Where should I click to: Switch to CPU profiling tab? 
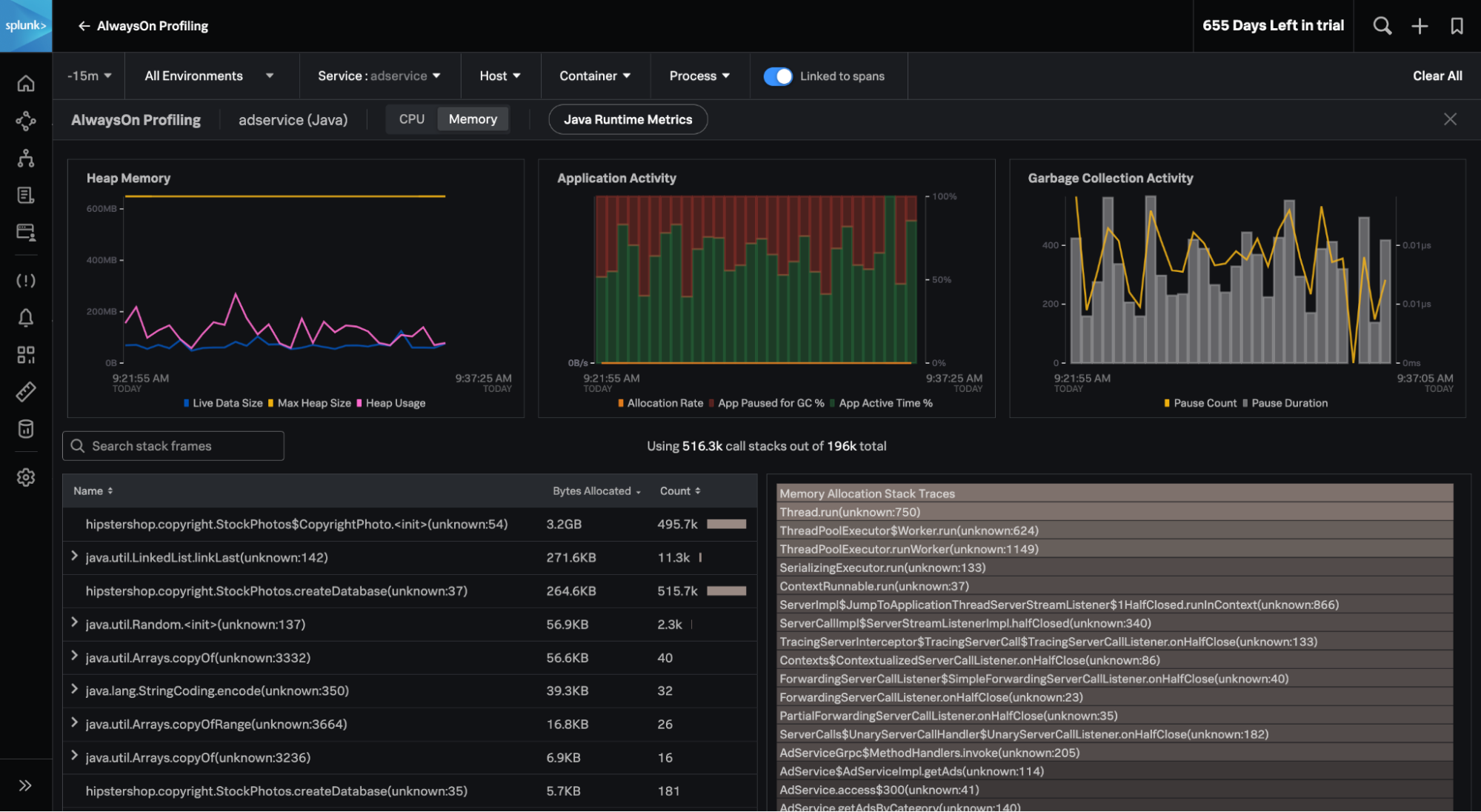(411, 119)
